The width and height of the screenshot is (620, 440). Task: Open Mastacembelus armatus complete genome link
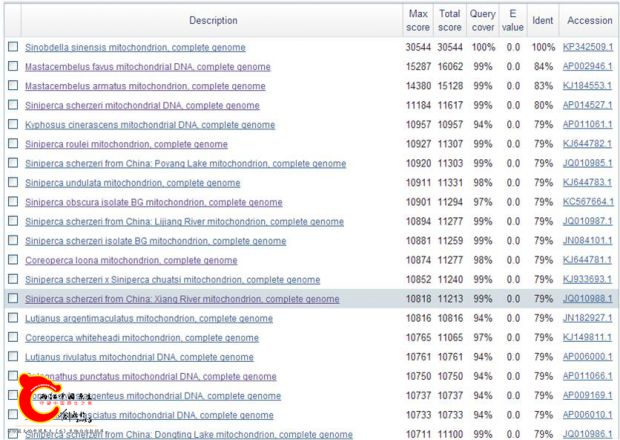[145, 86]
